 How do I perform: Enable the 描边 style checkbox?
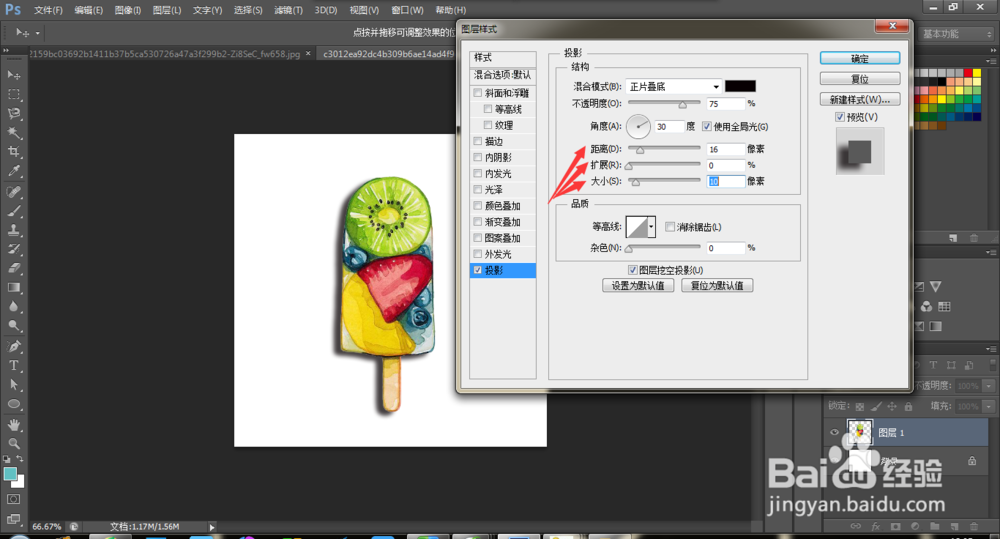(478, 141)
